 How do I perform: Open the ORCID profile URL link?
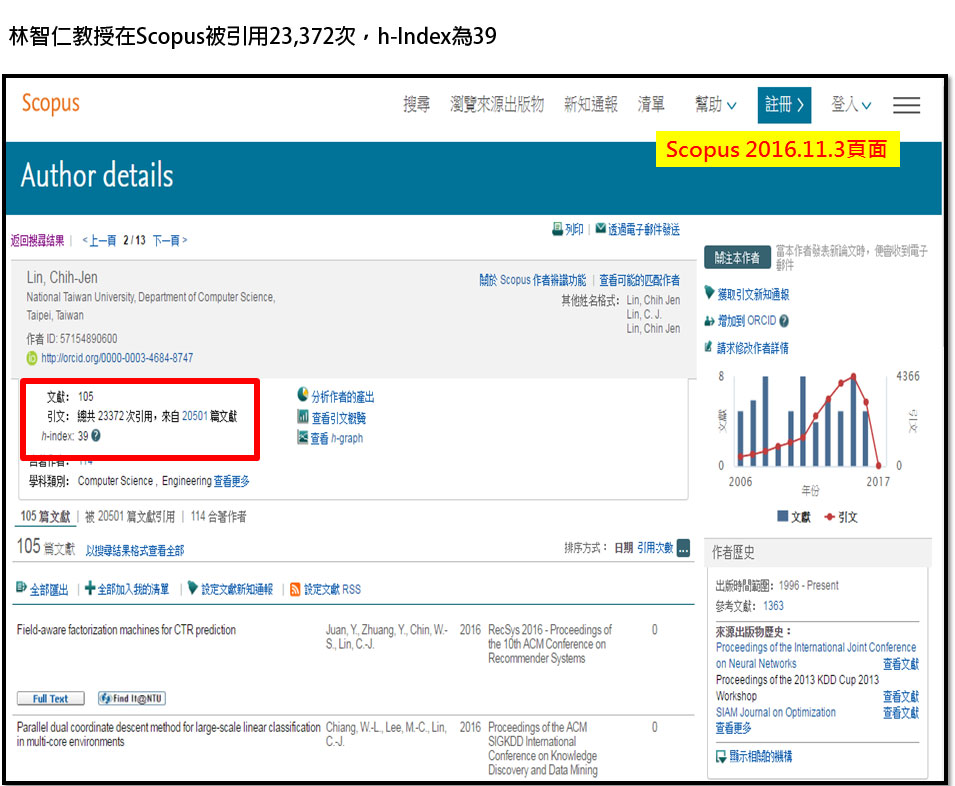(x=117, y=359)
